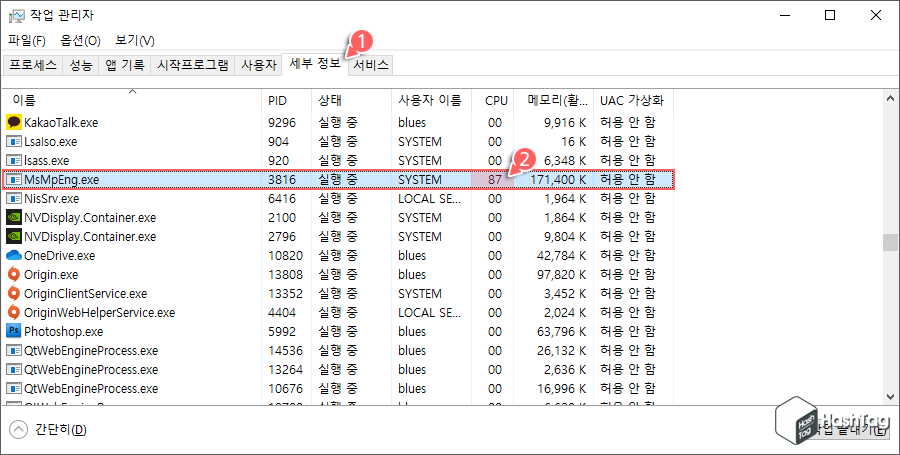Click the scrollbar up arrow
900x455 pixels.
pyautogui.click(x=890, y=99)
